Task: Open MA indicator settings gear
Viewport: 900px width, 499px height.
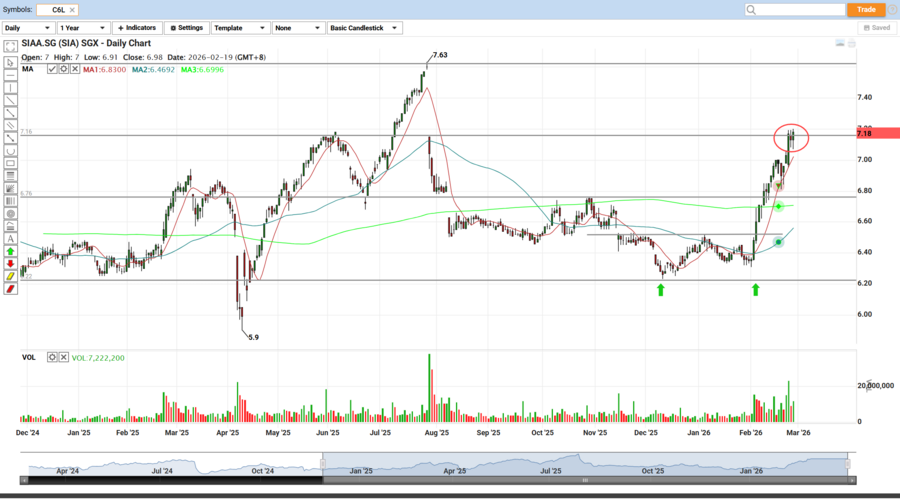Action: [x=63, y=68]
